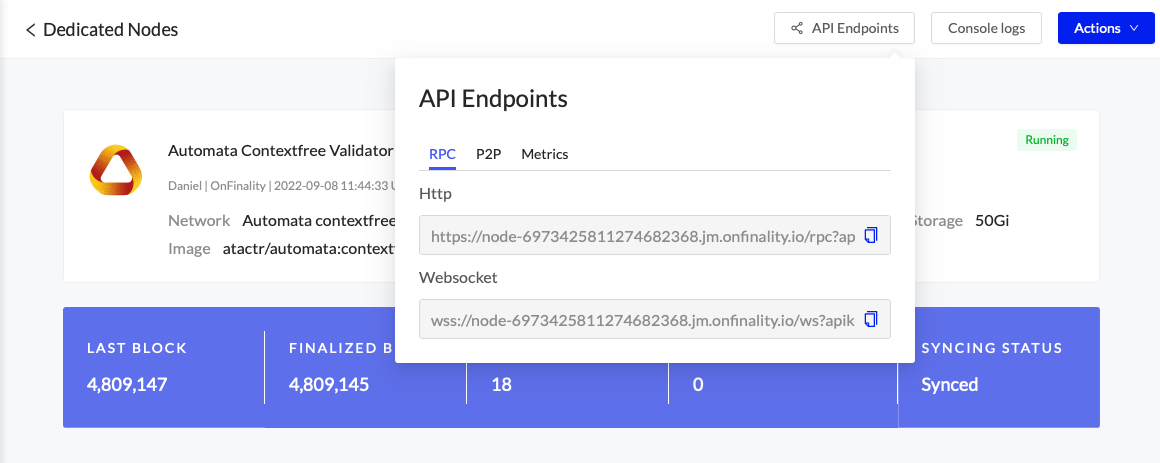Select the Last Block value 4,809,147
Image resolution: width=1160 pixels, height=463 pixels.
pyautogui.click(x=127, y=384)
